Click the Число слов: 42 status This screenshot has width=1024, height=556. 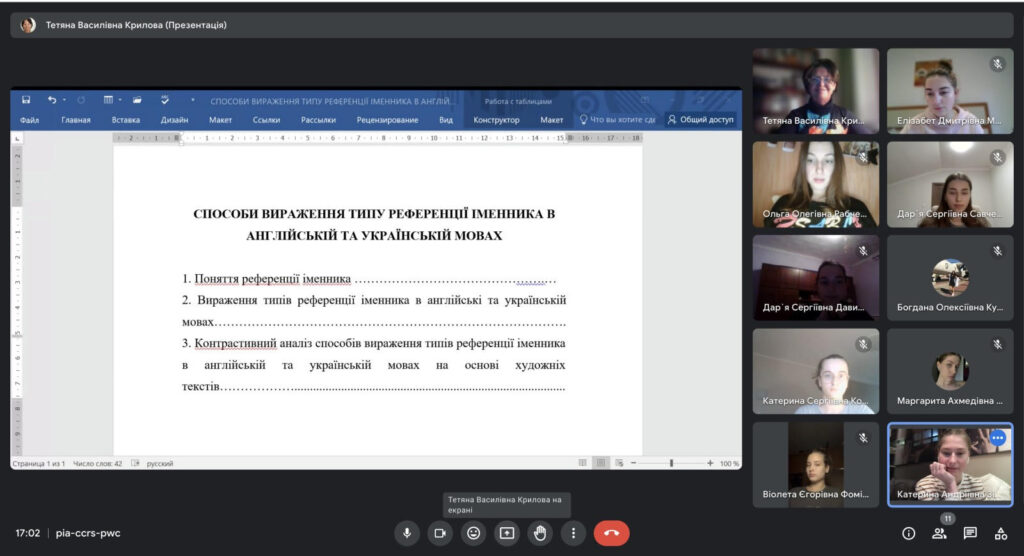(x=97, y=463)
